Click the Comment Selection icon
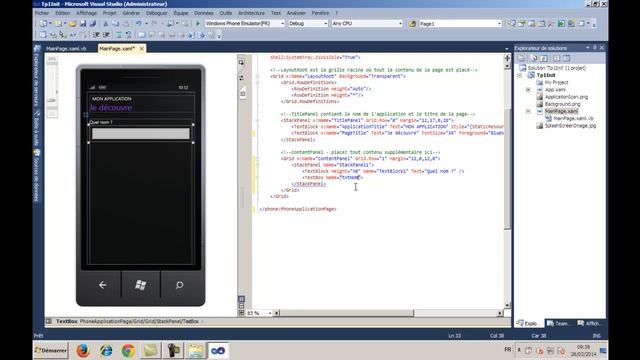 [118, 35]
